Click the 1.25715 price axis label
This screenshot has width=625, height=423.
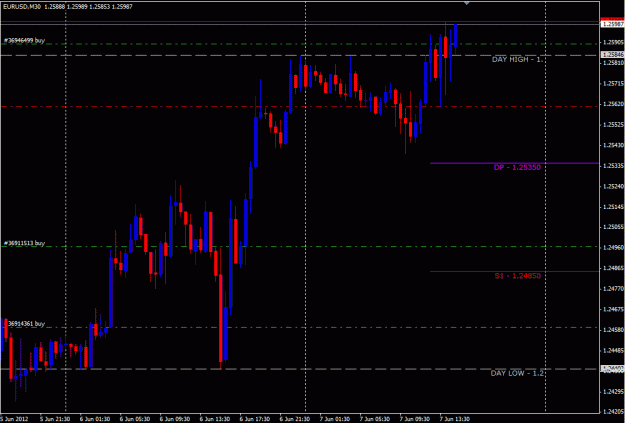(x=613, y=83)
